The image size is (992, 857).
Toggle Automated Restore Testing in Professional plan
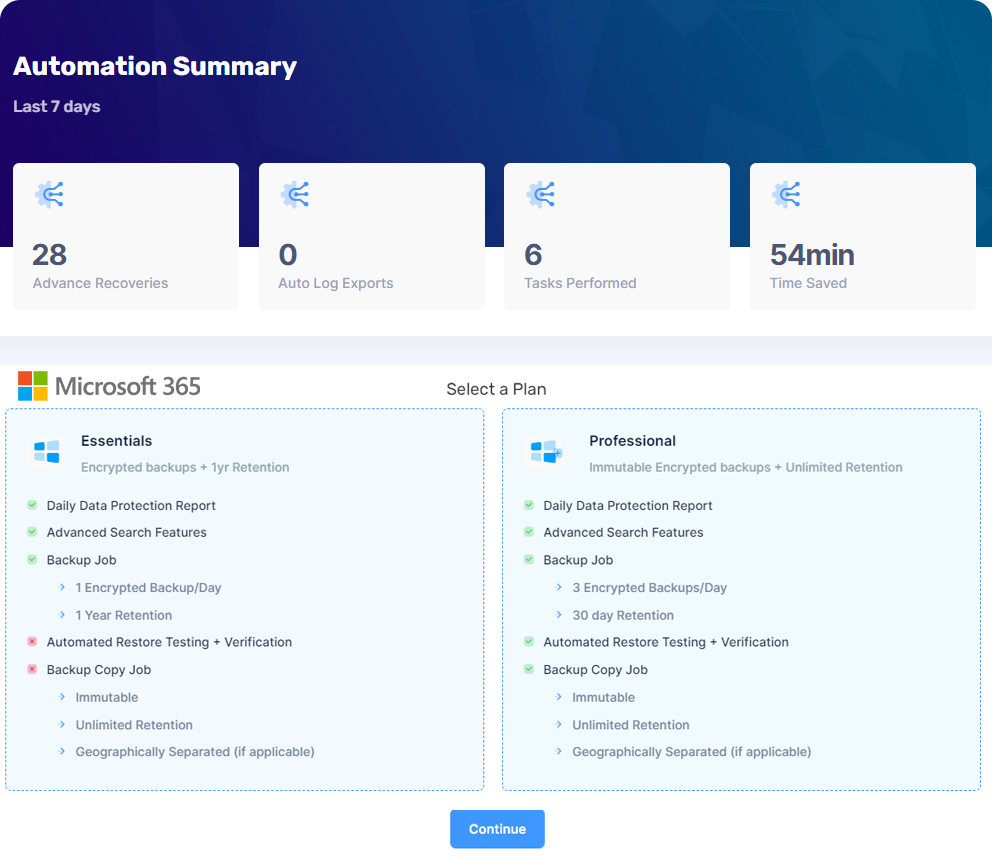pos(529,642)
